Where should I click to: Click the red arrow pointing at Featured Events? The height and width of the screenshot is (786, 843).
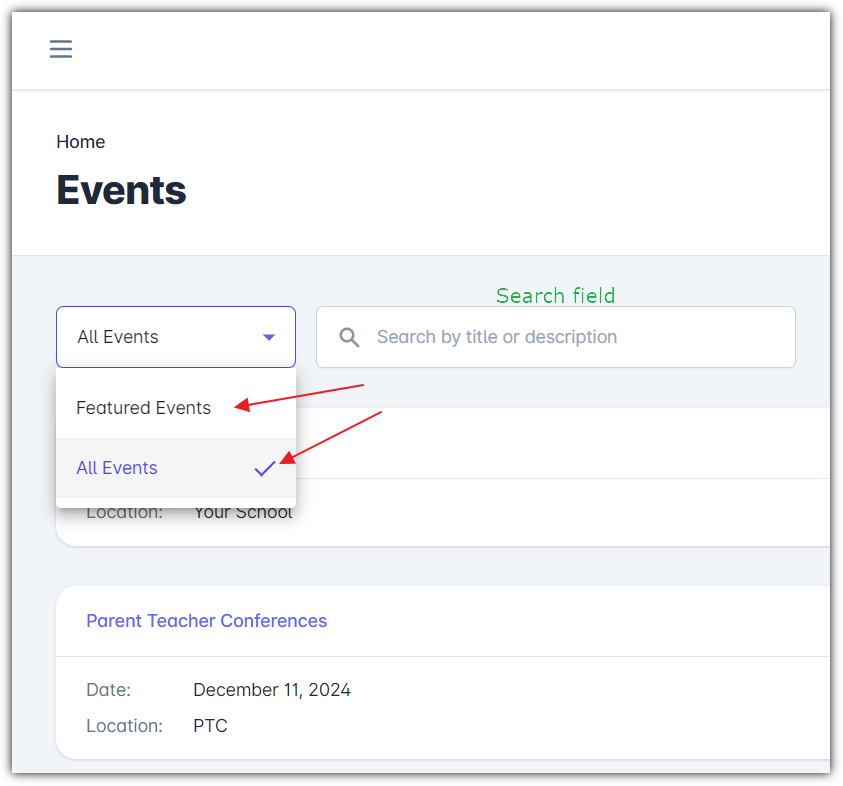298,396
